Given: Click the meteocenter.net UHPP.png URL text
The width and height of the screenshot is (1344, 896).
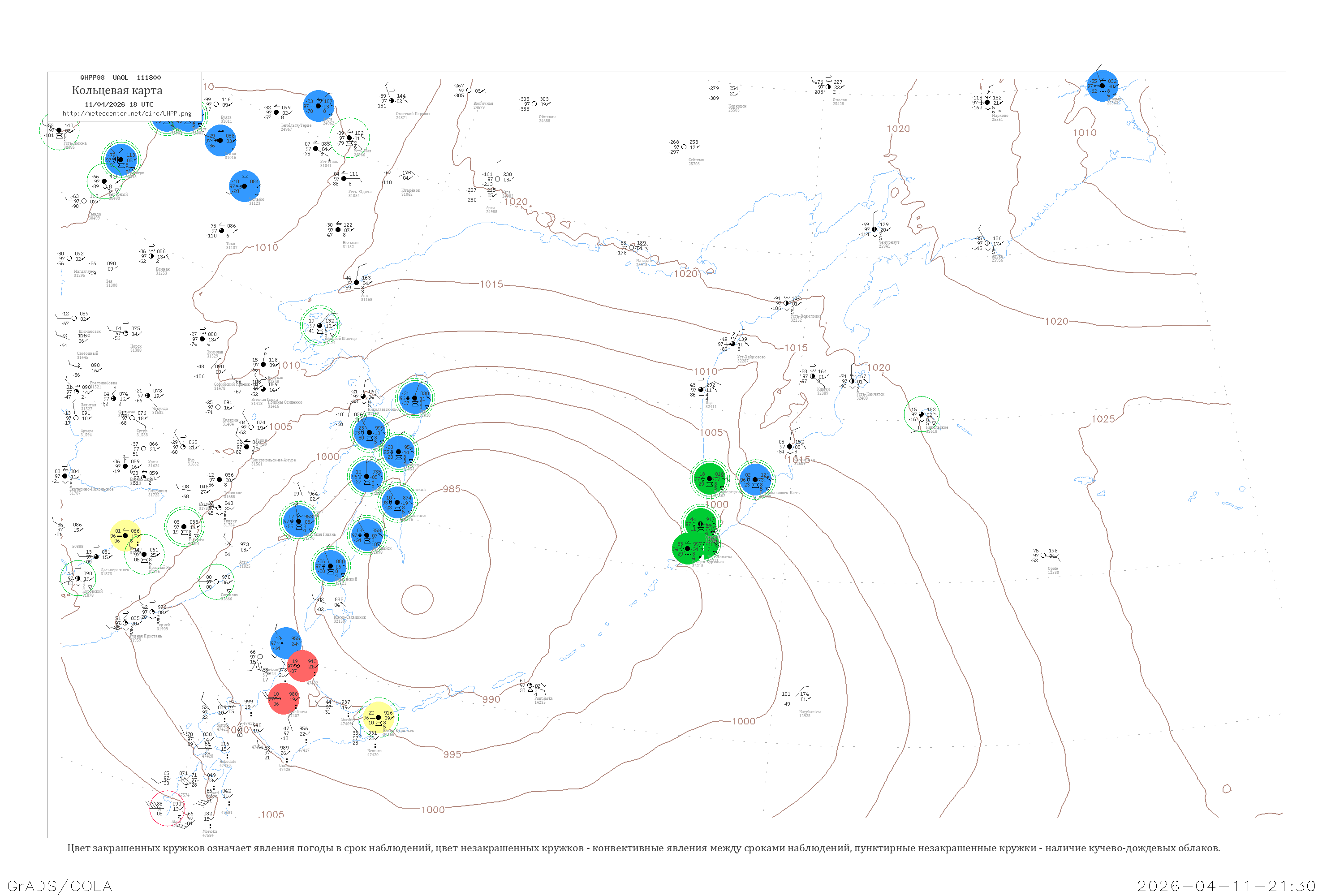Looking at the screenshot, I should pyautogui.click(x=127, y=114).
